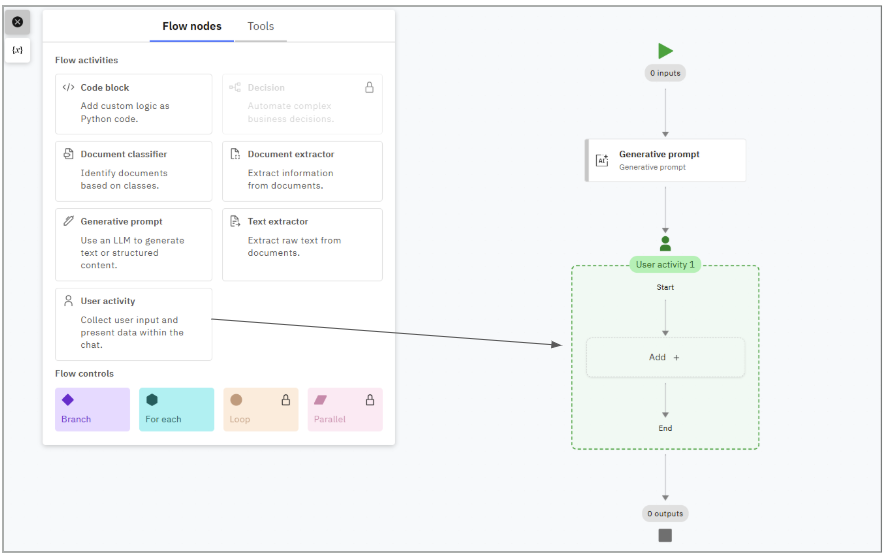Click the Text extractor icon

[x=235, y=222]
